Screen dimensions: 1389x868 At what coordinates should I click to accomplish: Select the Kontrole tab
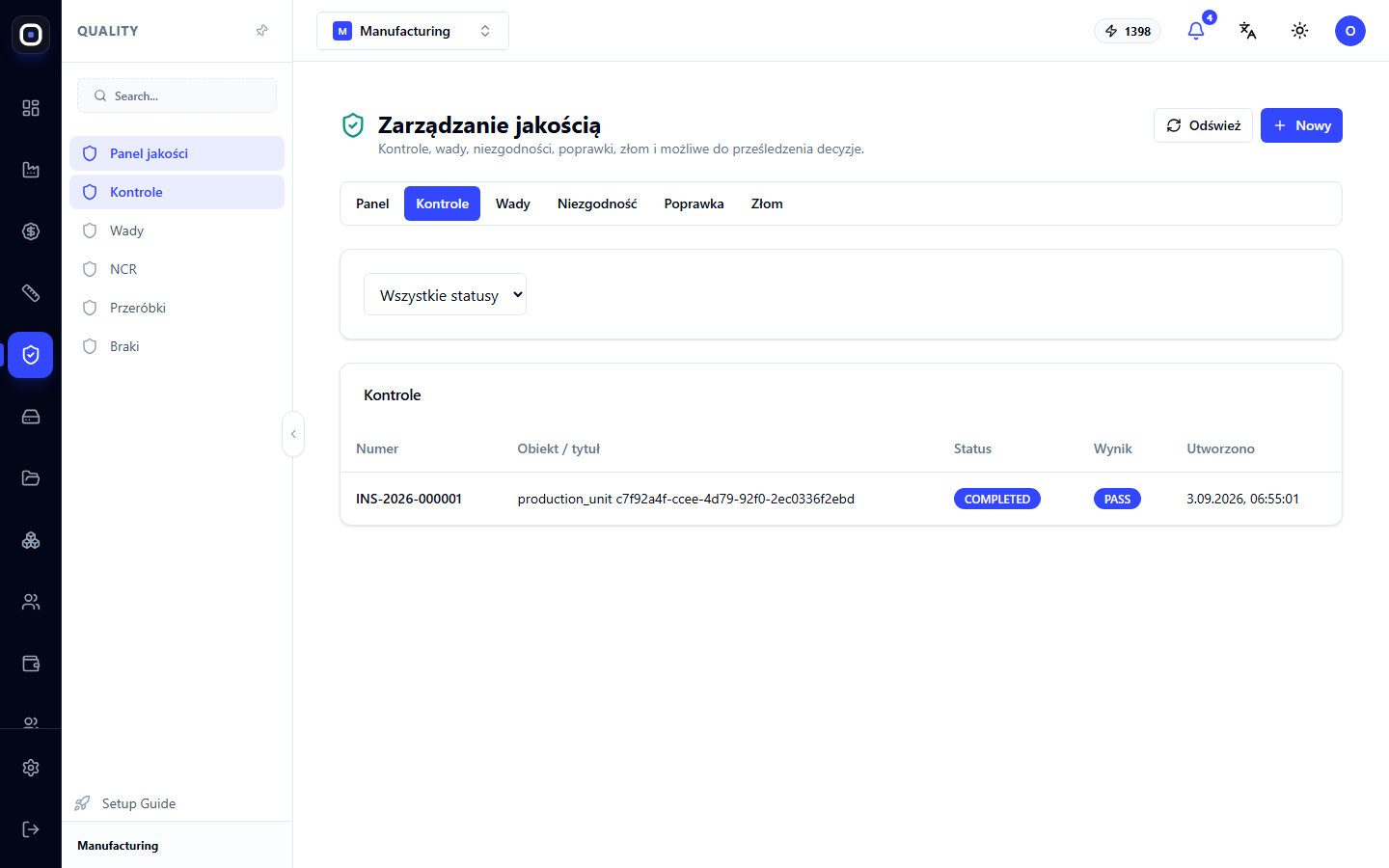(442, 203)
